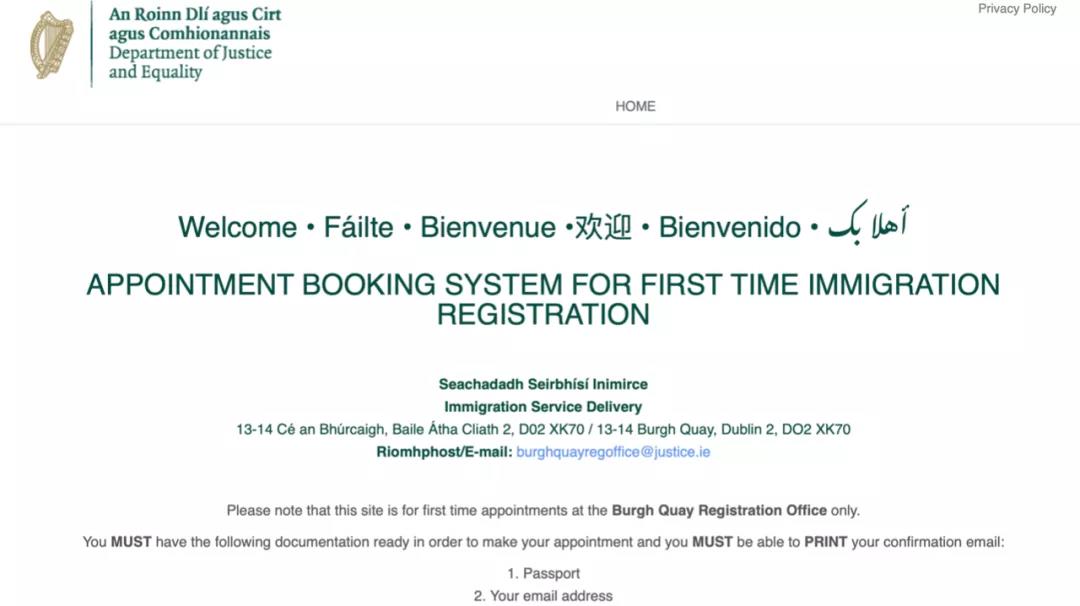Click the 'Bienvenido' greeting word
This screenshot has height=606, width=1080.
729,227
